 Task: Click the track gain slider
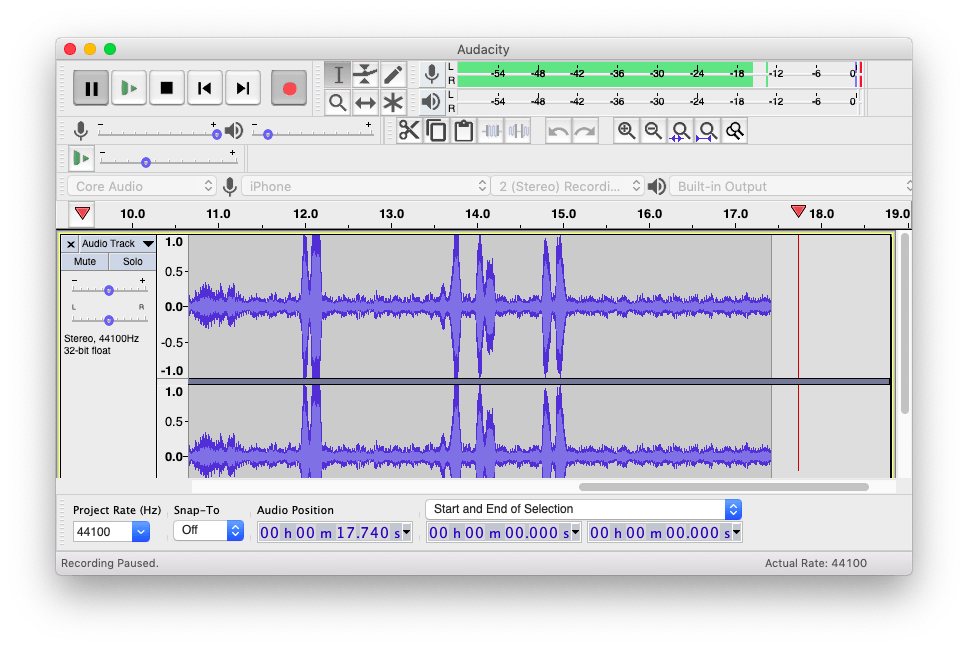click(109, 290)
